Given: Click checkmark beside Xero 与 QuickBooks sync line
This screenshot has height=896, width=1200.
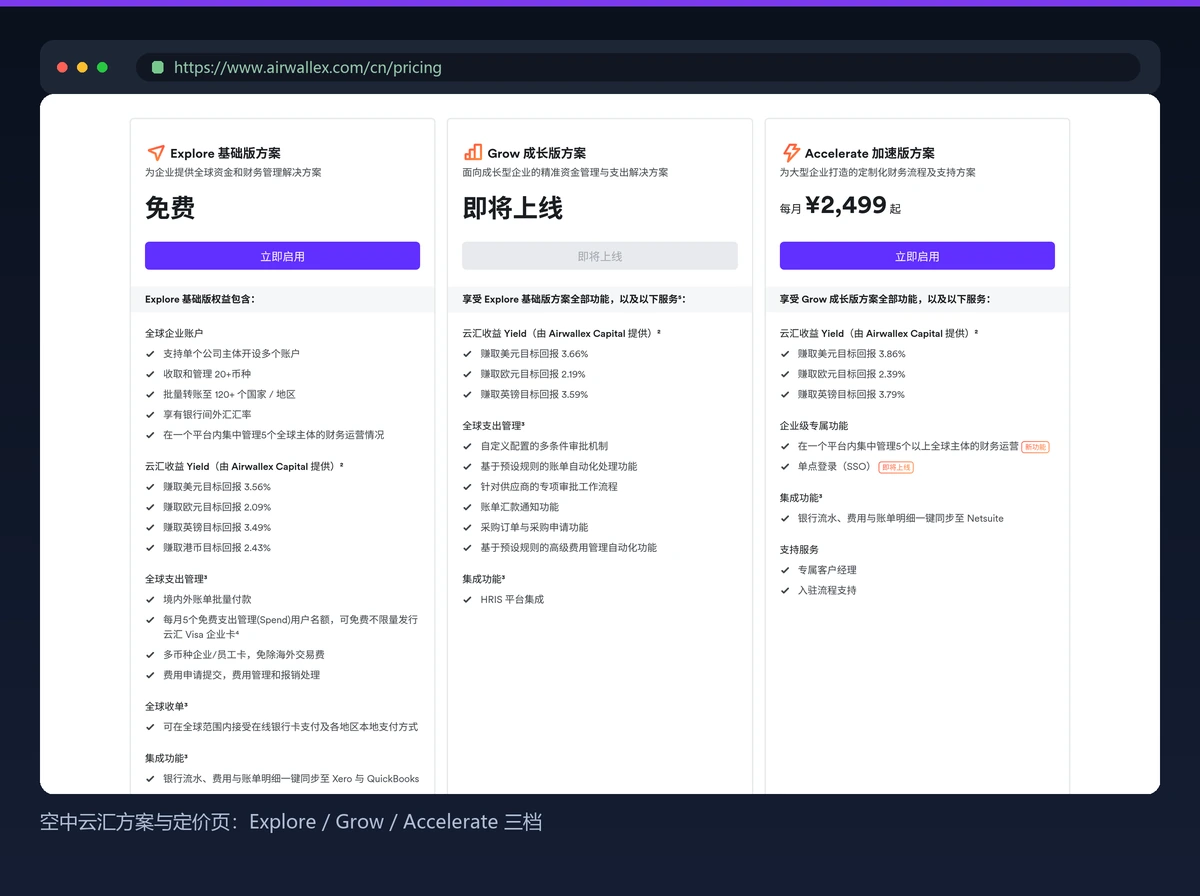Looking at the screenshot, I should pos(150,779).
